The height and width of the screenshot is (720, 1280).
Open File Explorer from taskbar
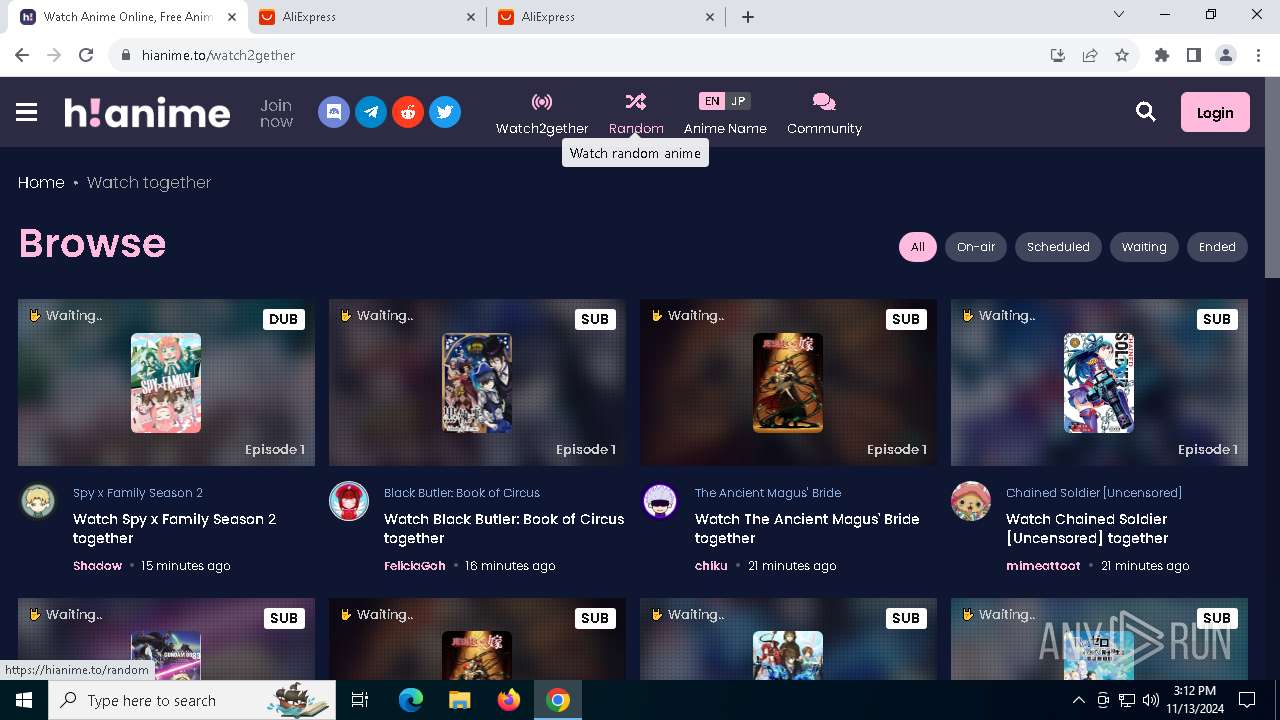(460, 700)
